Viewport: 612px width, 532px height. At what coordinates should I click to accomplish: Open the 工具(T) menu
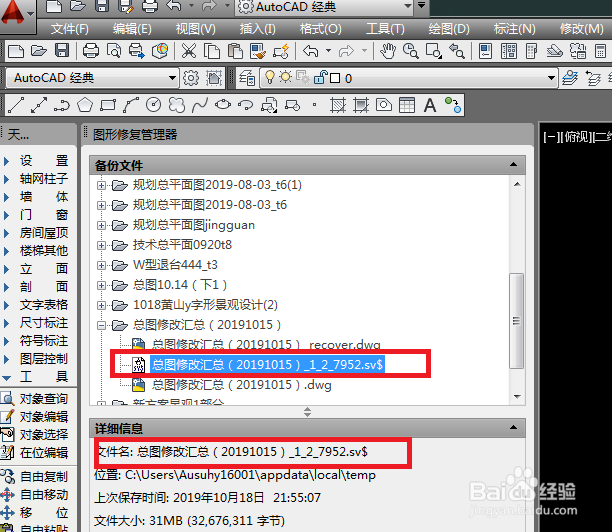coord(385,29)
